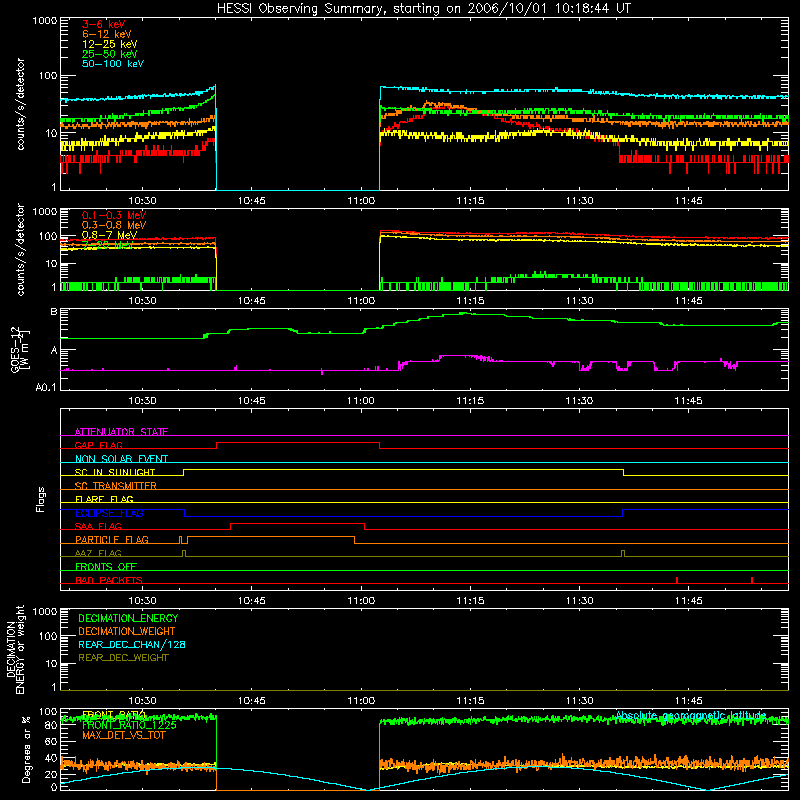Click the DECIMATION_ENERGY legend entry
Viewport: 800px width, 800px height.
pyautogui.click(x=128, y=618)
